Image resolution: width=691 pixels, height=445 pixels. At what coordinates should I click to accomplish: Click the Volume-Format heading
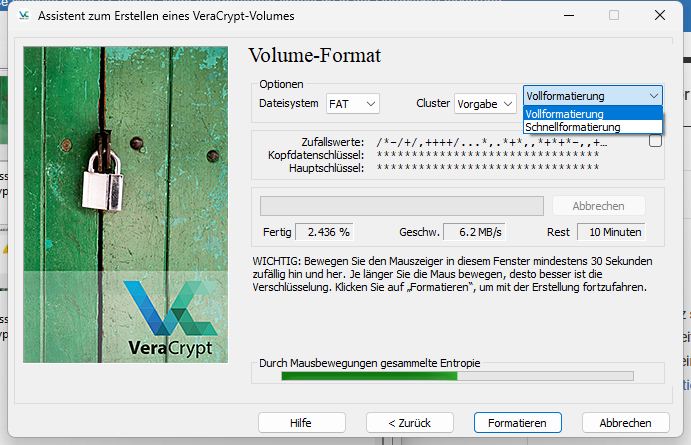[x=315, y=56]
